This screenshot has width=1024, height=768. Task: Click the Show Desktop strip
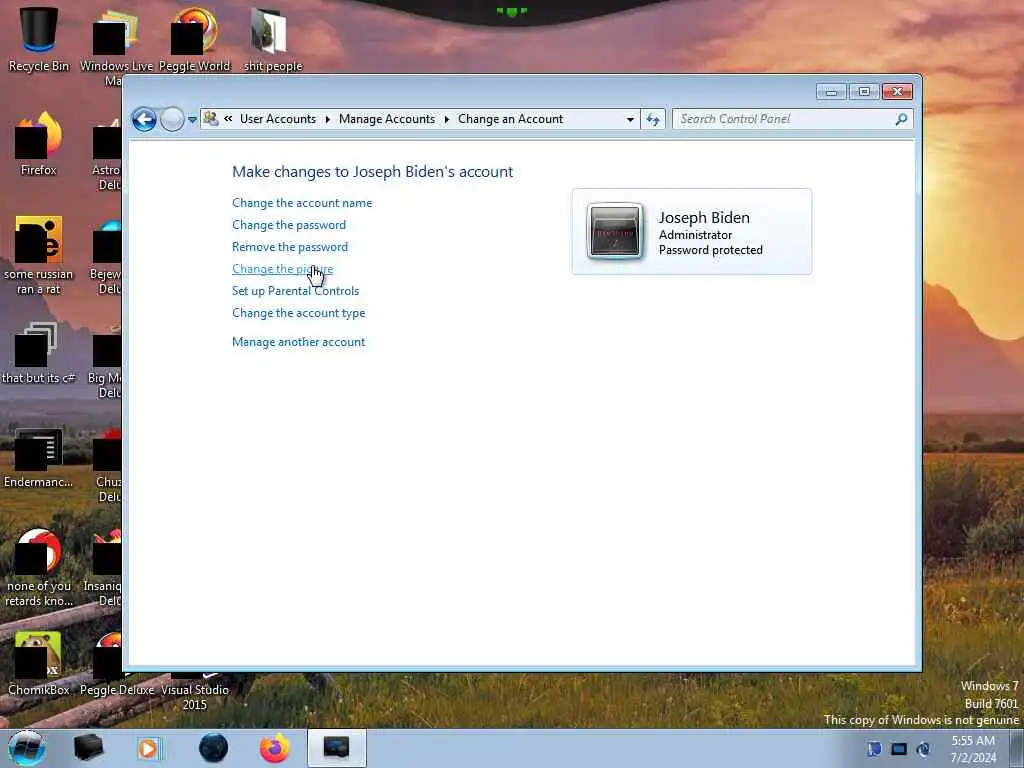pyautogui.click(x=1017, y=749)
